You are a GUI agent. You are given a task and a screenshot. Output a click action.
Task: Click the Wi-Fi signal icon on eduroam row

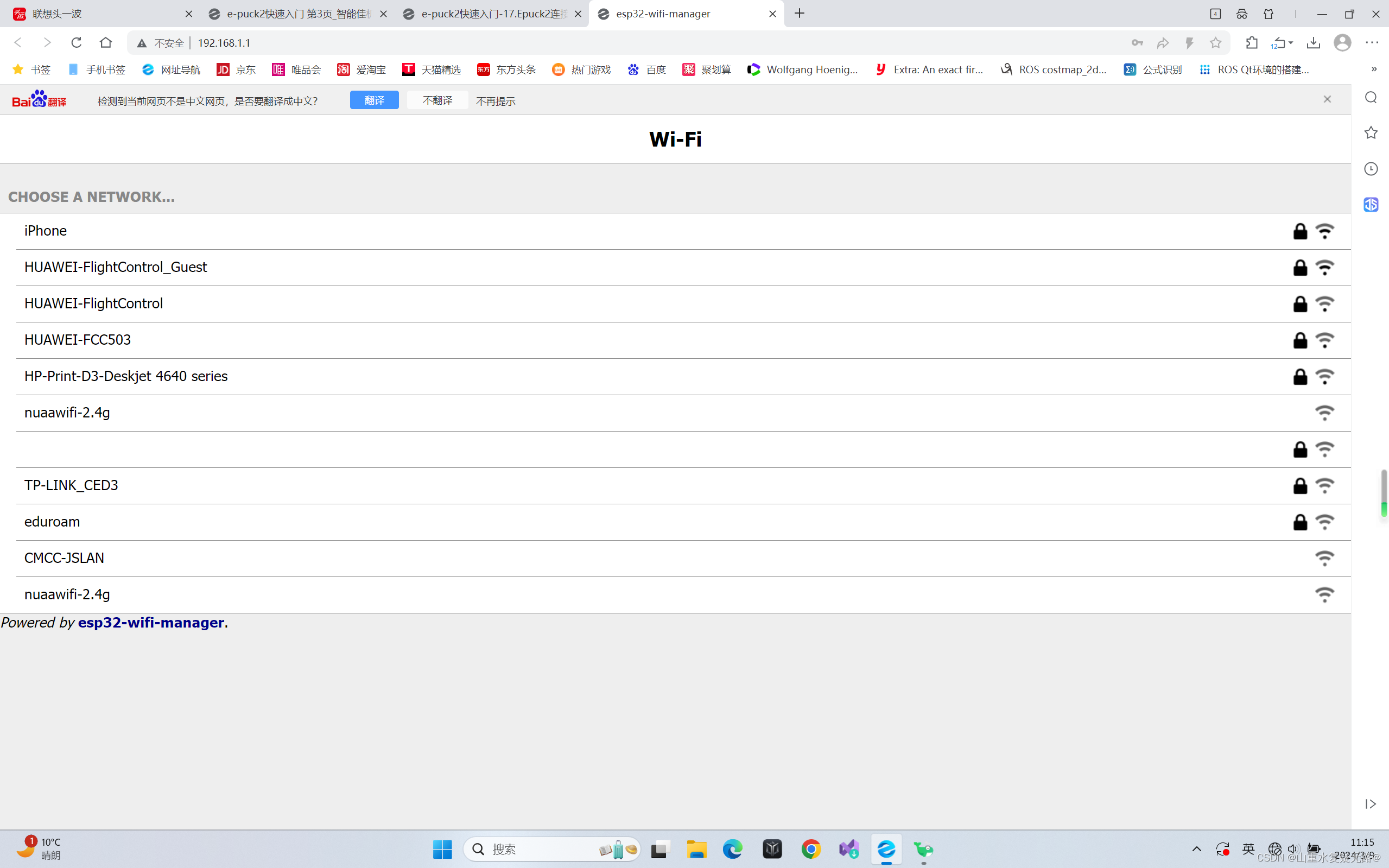pyautogui.click(x=1325, y=522)
